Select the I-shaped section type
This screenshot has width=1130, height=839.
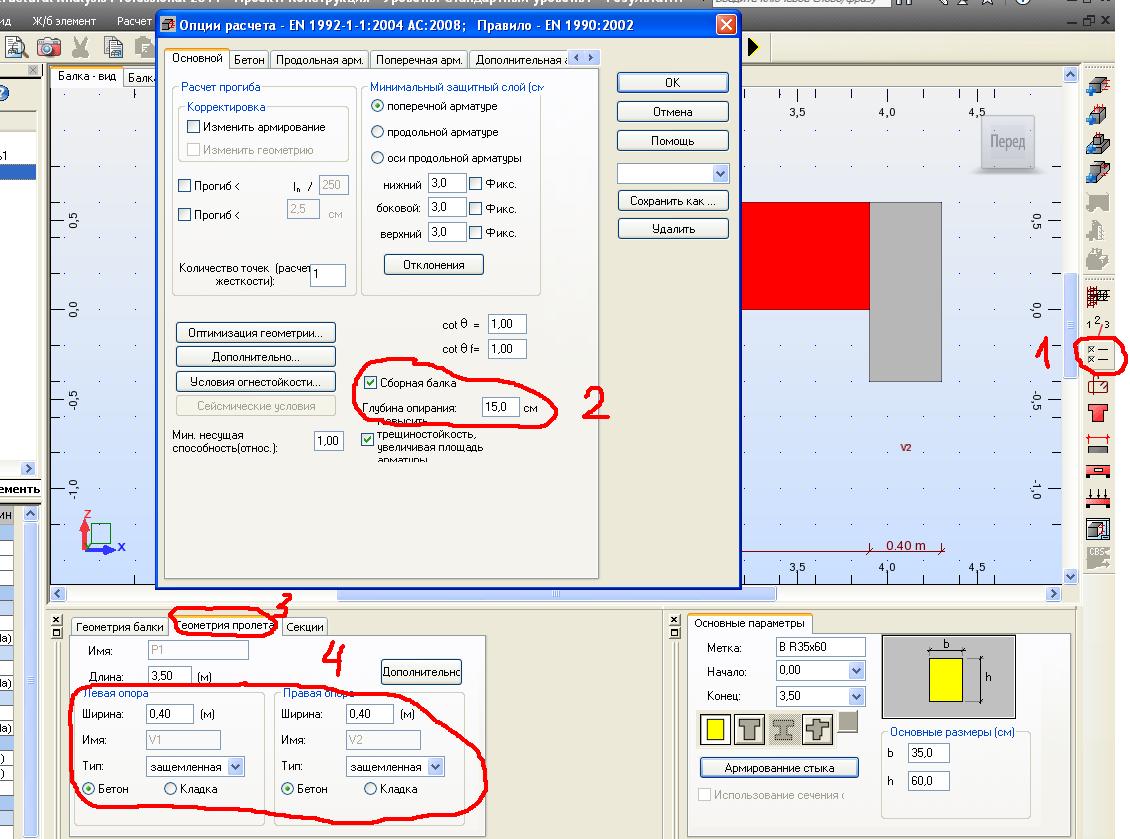[783, 729]
